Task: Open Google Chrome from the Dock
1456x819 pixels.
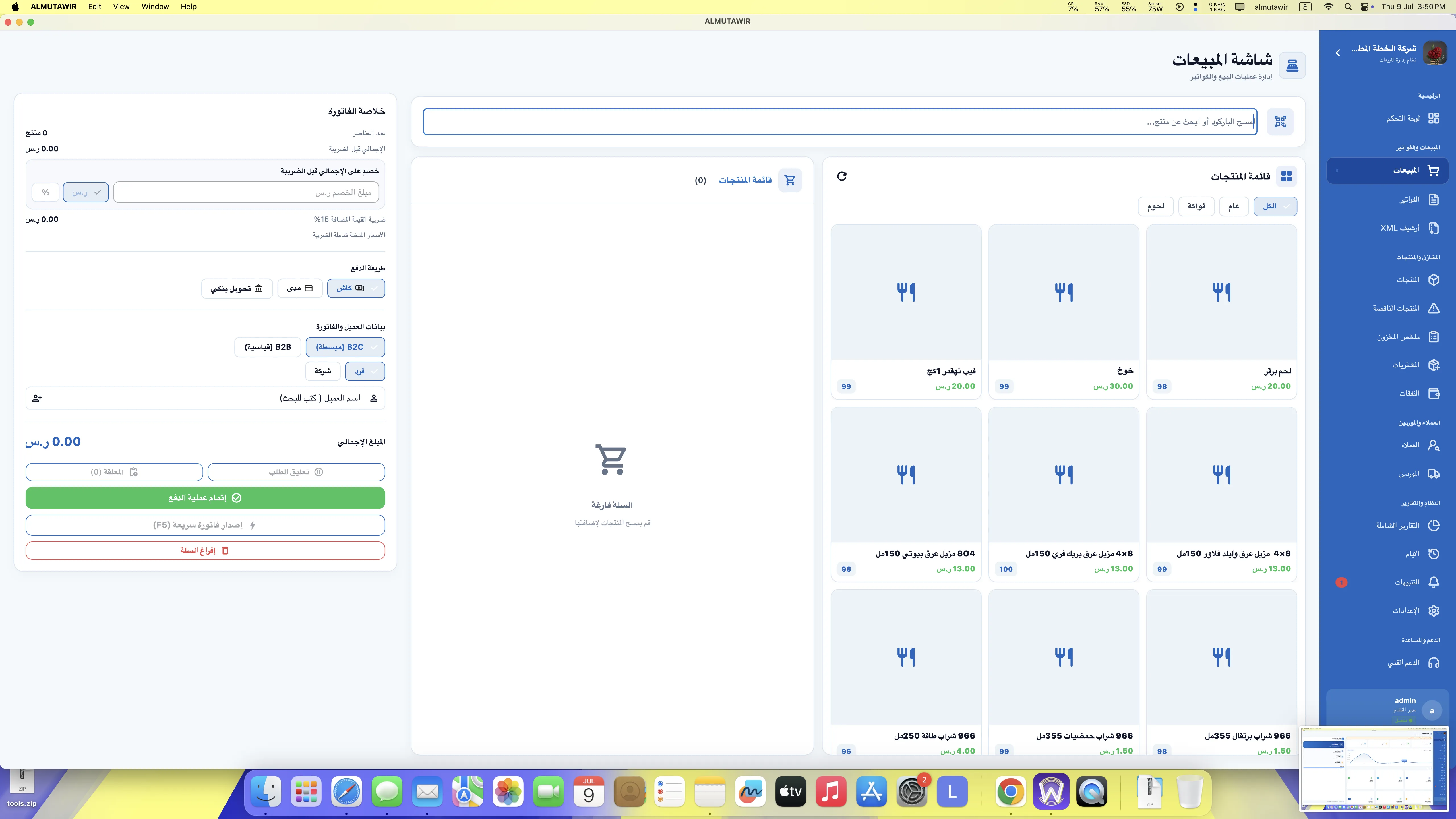Action: [x=1011, y=792]
